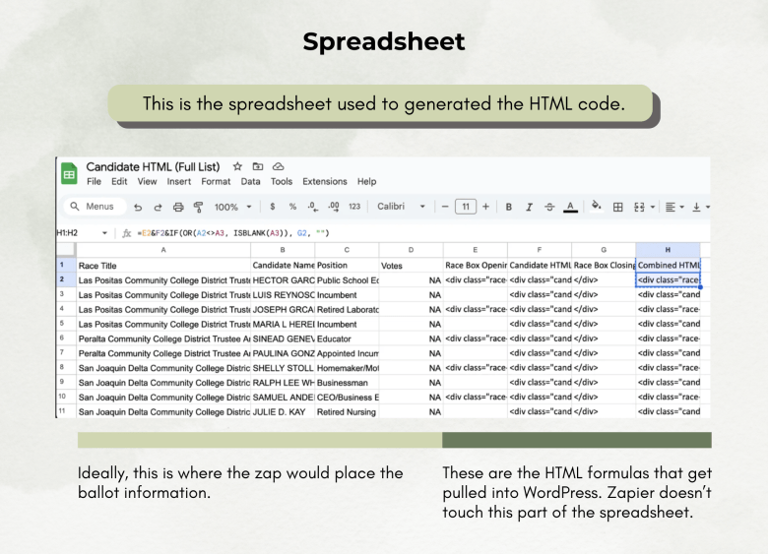The image size is (768, 554).
Task: Click the undo arrow icon
Action: click(138, 207)
